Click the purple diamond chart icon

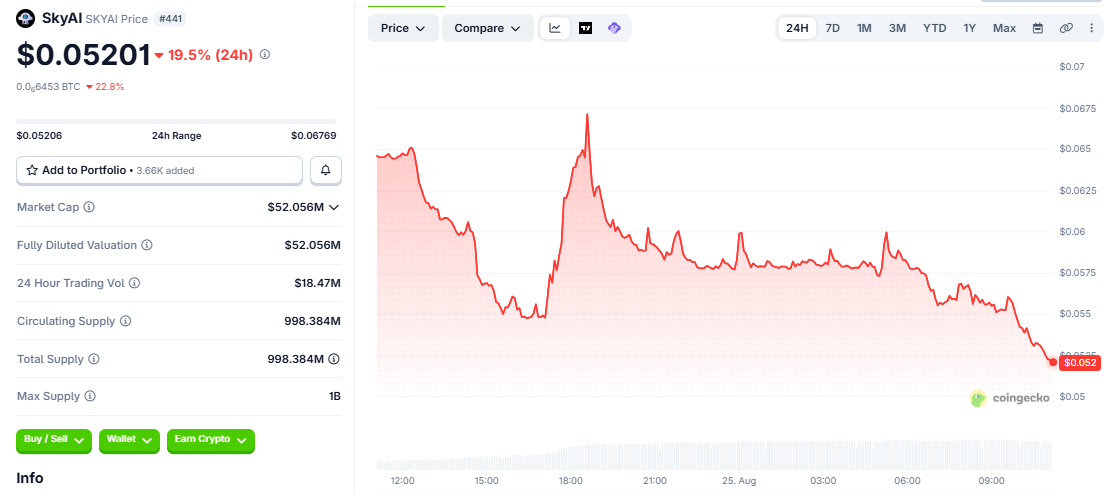614,28
